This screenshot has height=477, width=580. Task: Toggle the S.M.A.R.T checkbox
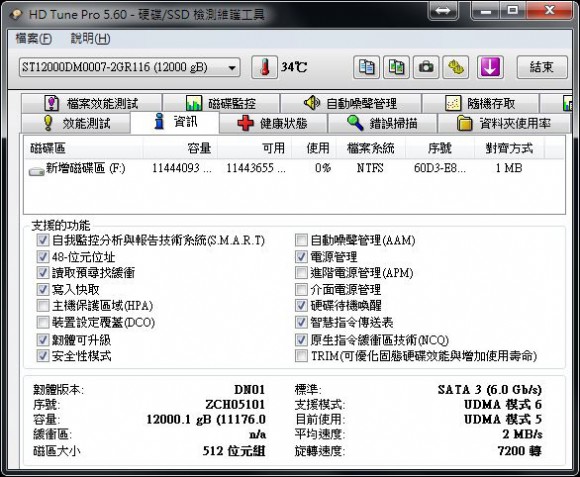tap(43, 240)
